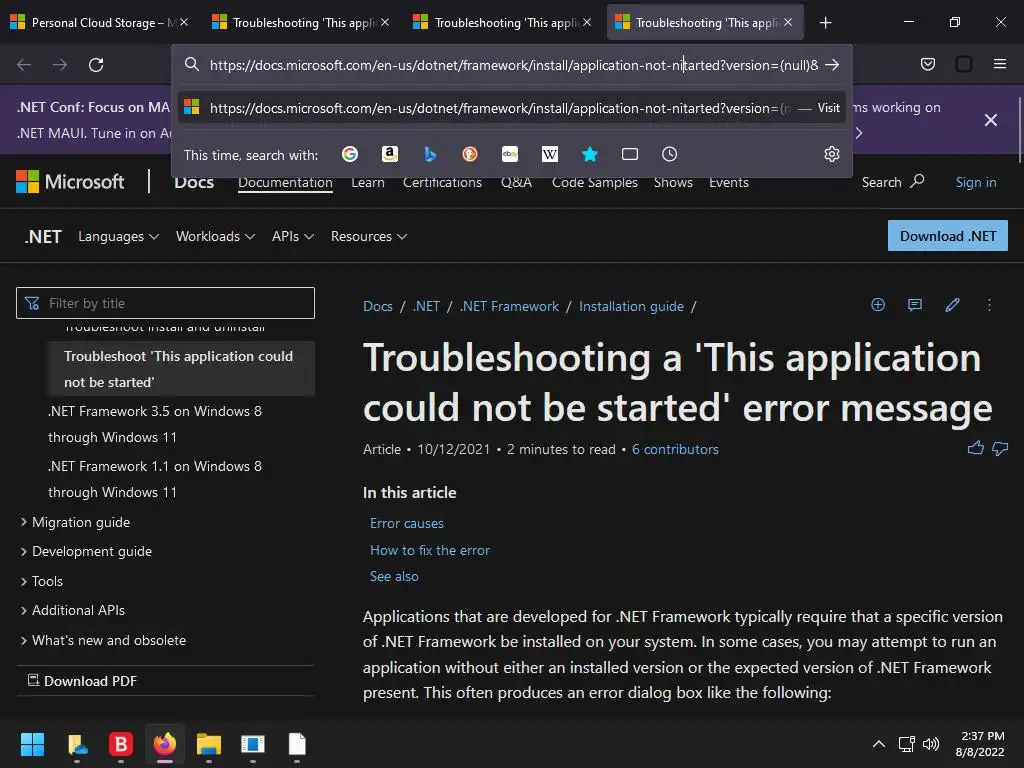Reload the current page
The width and height of the screenshot is (1024, 768).
coord(96,65)
